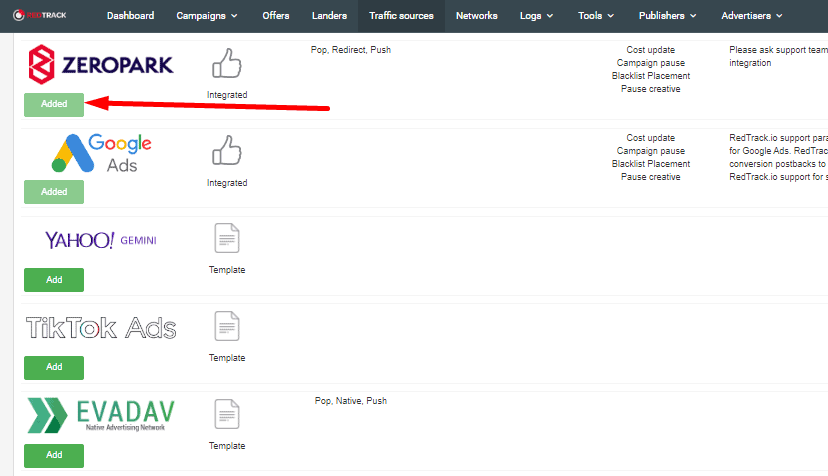Expand the Campaigns dropdown menu
828x476 pixels.
(207, 16)
